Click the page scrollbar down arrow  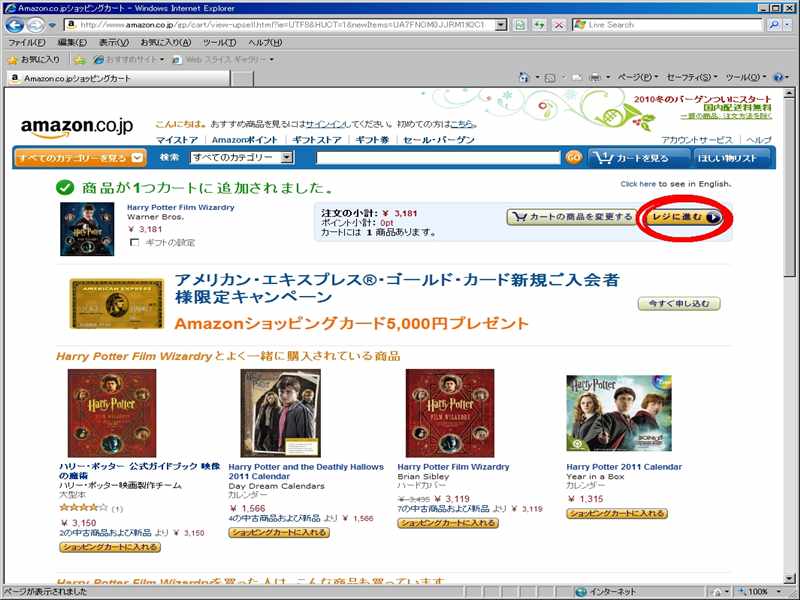[789, 579]
